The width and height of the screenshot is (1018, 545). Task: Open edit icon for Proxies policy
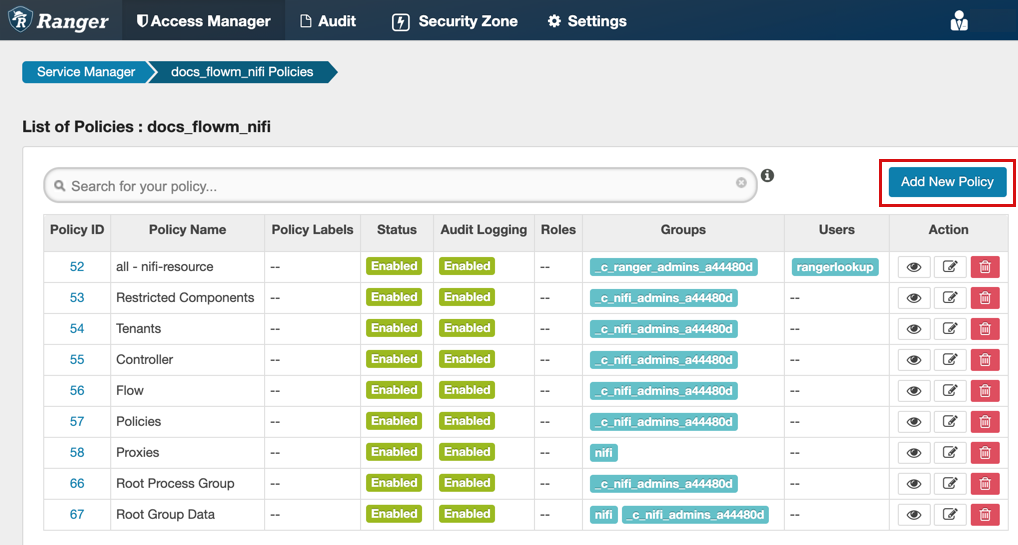click(x=950, y=453)
